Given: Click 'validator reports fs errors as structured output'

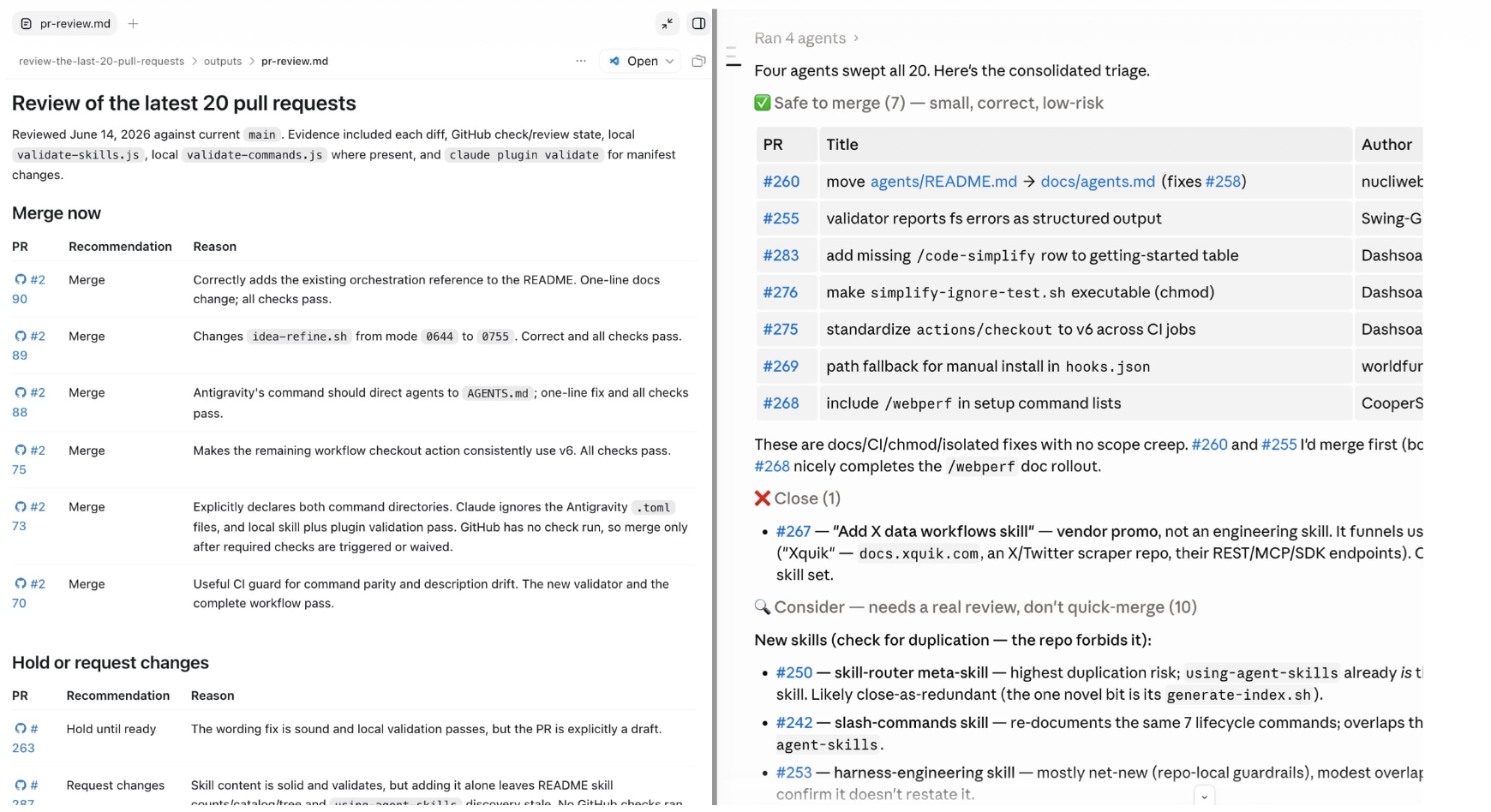Looking at the screenshot, I should coord(994,218).
